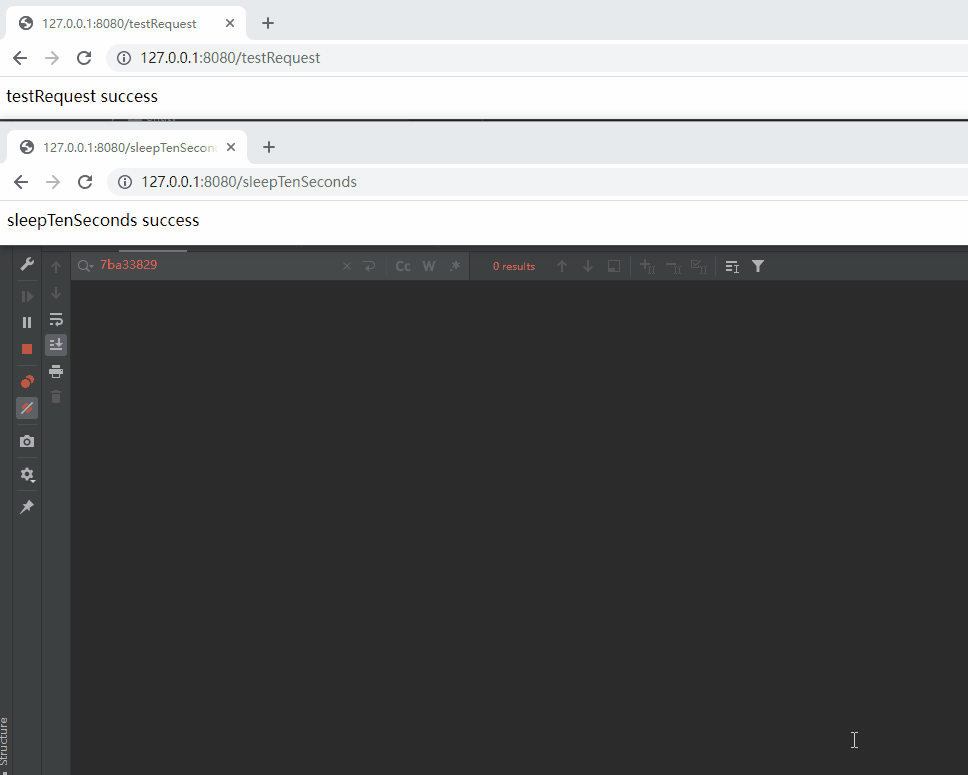The image size is (968, 775).
Task: Print console output
Action: coord(56,371)
